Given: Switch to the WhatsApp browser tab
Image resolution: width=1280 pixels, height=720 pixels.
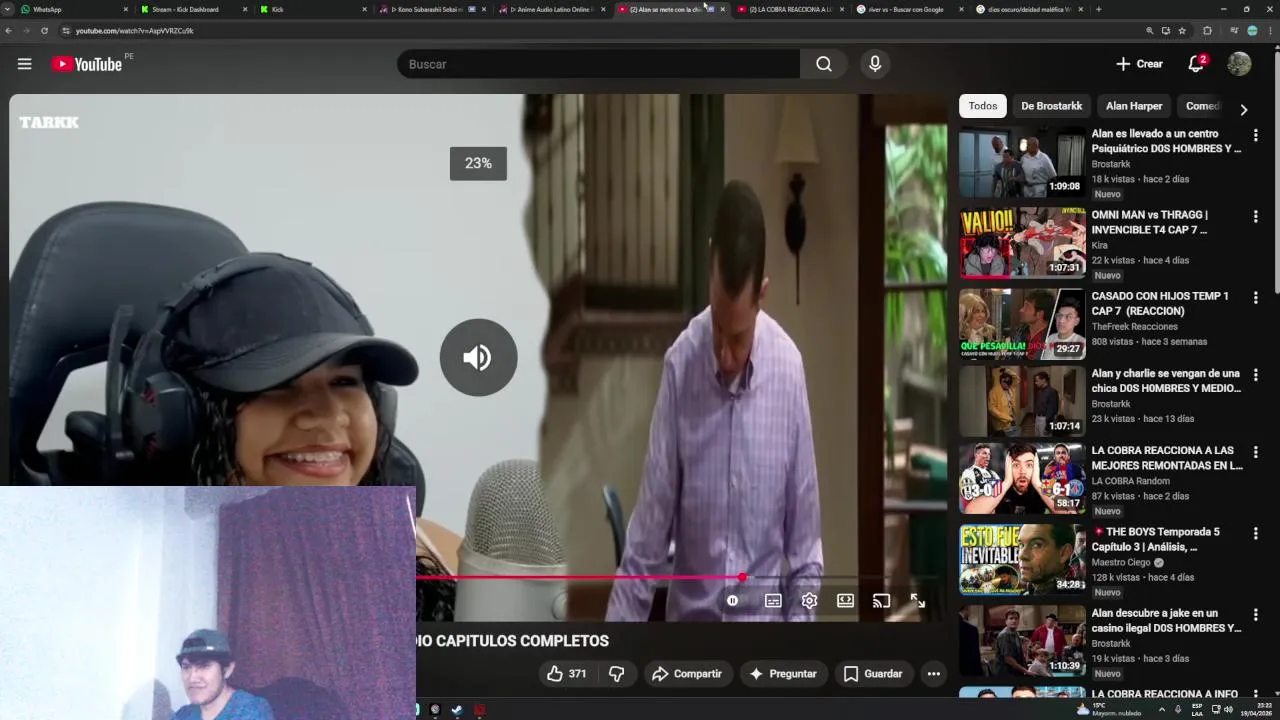Looking at the screenshot, I should coord(74,9).
